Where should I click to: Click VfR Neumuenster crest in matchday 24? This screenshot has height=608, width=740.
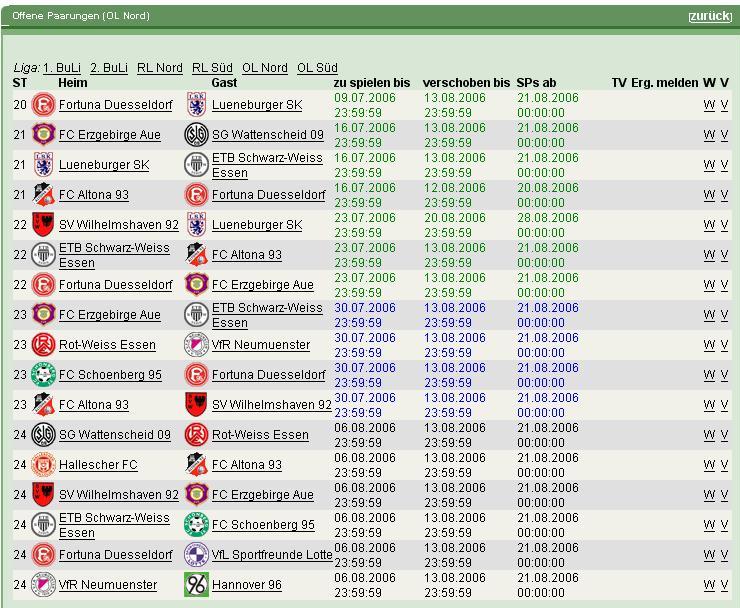(x=43, y=584)
